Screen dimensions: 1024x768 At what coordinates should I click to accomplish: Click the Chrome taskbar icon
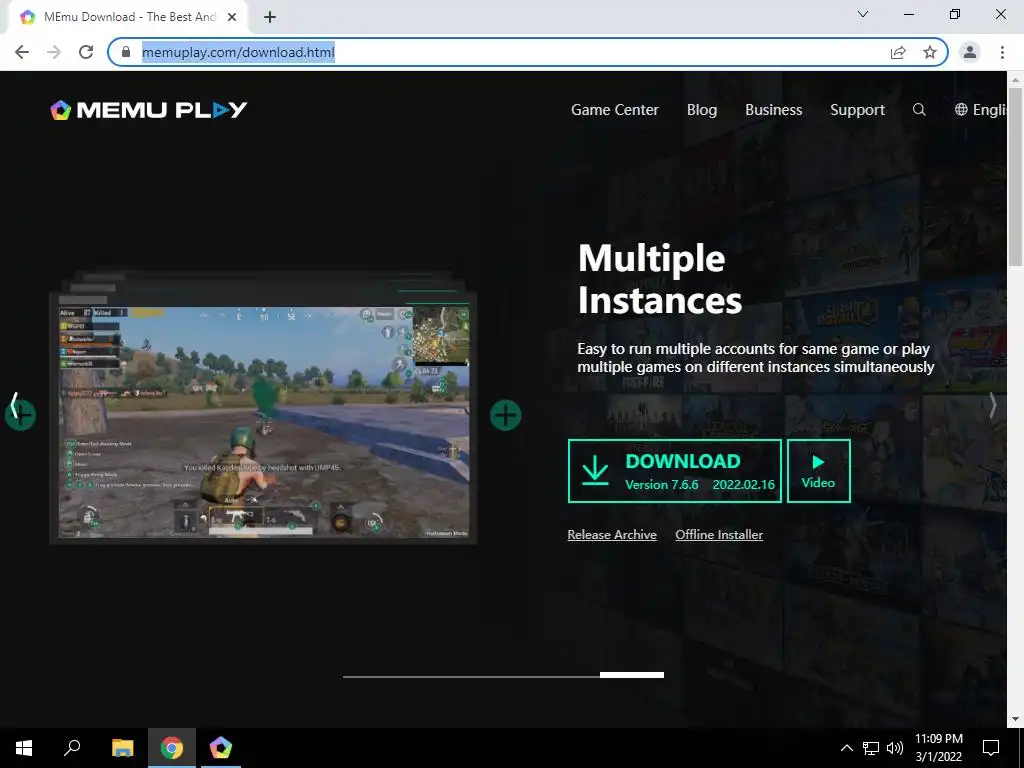click(172, 748)
